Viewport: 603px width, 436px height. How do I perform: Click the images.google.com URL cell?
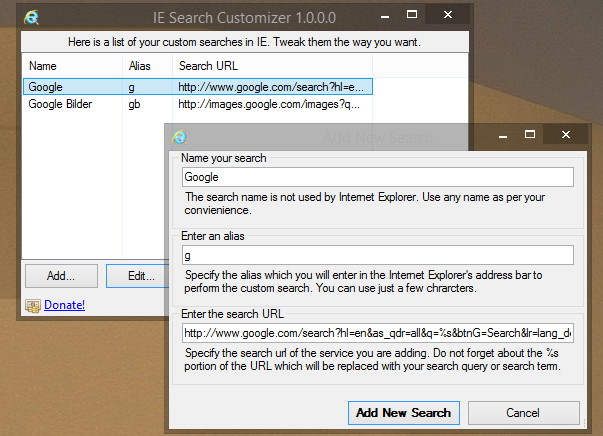[x=269, y=104]
